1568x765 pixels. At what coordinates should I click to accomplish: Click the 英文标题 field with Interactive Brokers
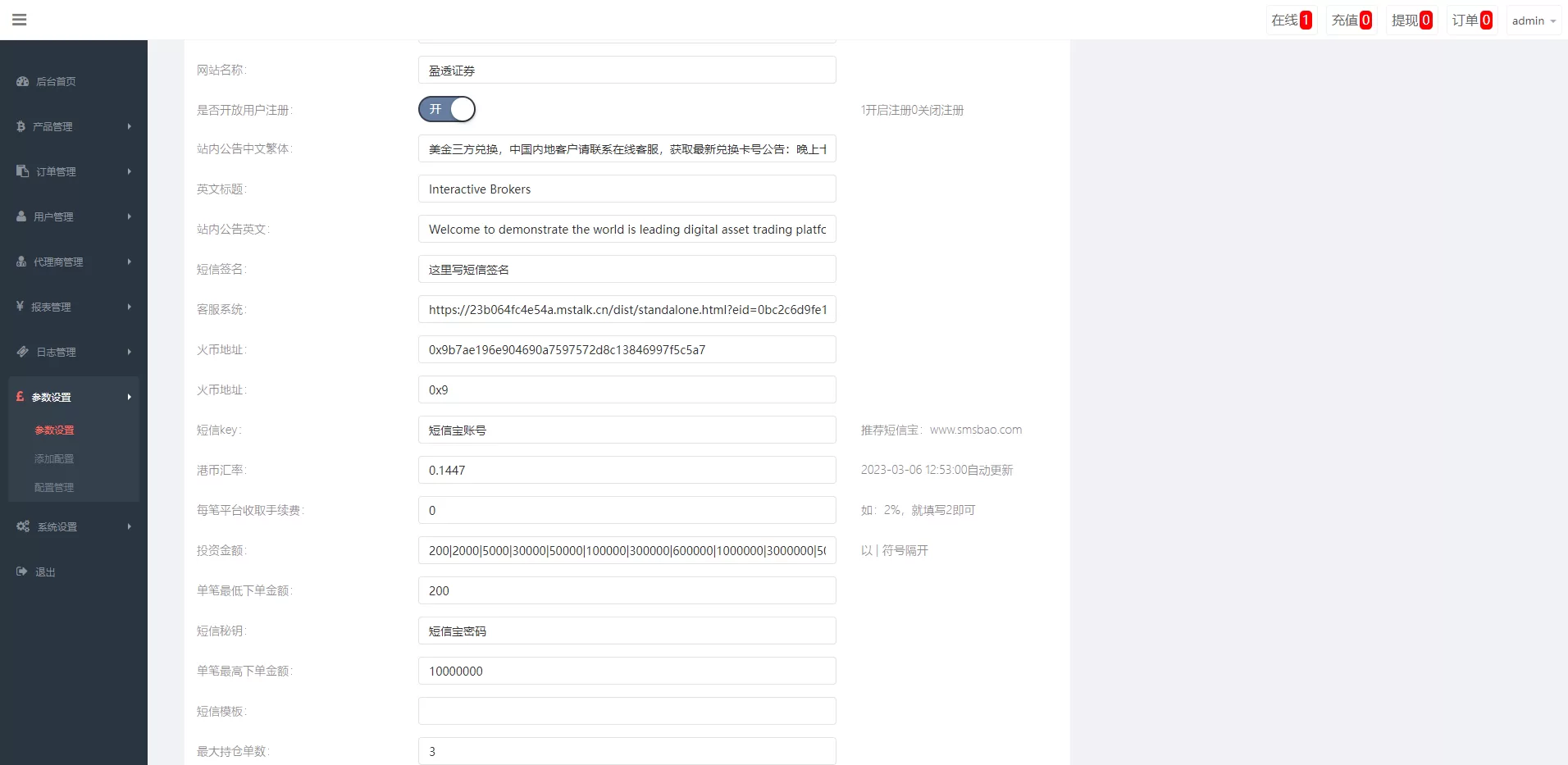(x=627, y=189)
